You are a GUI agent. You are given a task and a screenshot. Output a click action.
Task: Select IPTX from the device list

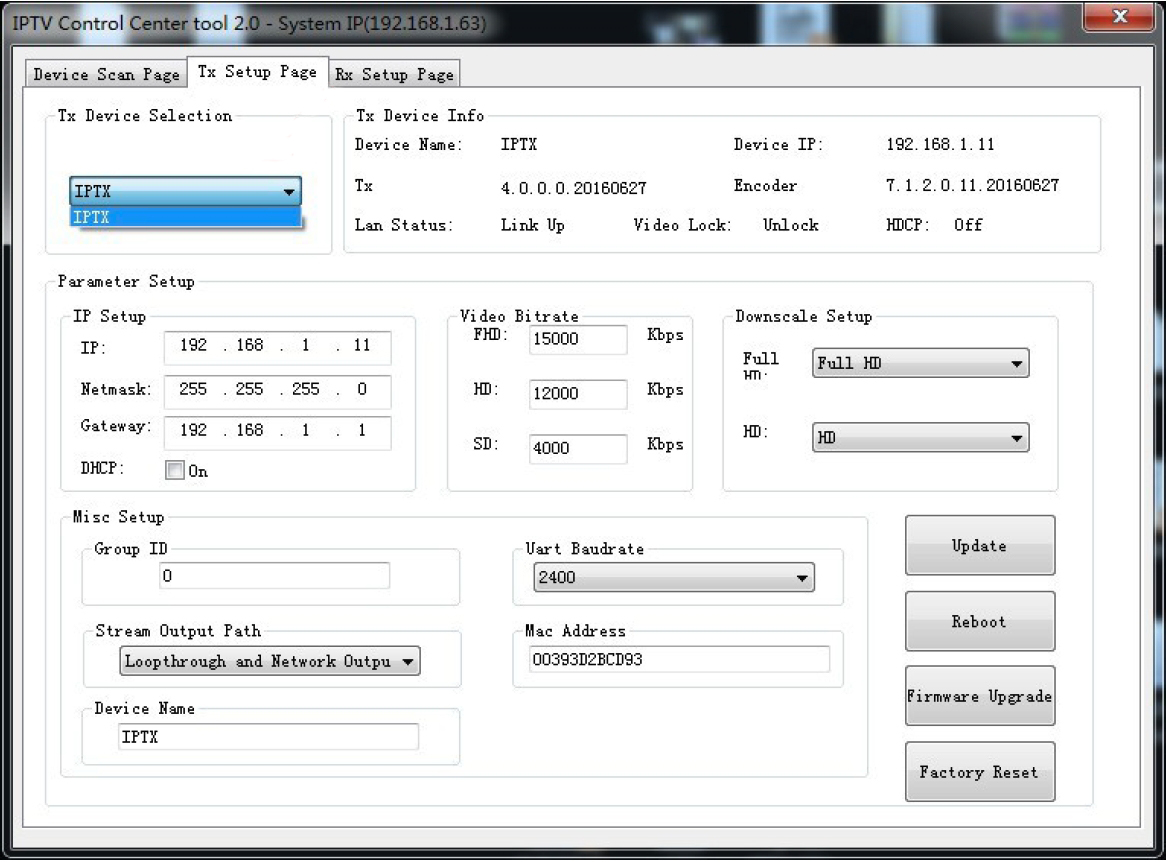pos(185,217)
